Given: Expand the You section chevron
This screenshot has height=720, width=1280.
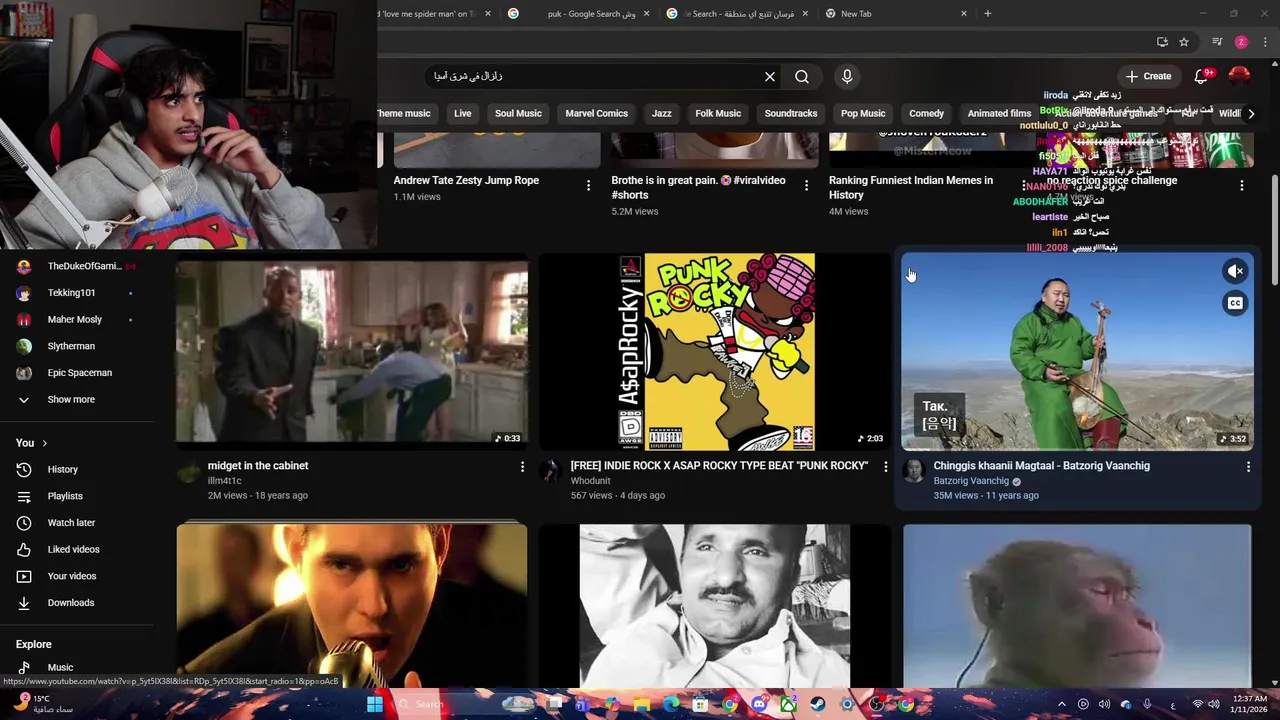Looking at the screenshot, I should (x=44, y=443).
